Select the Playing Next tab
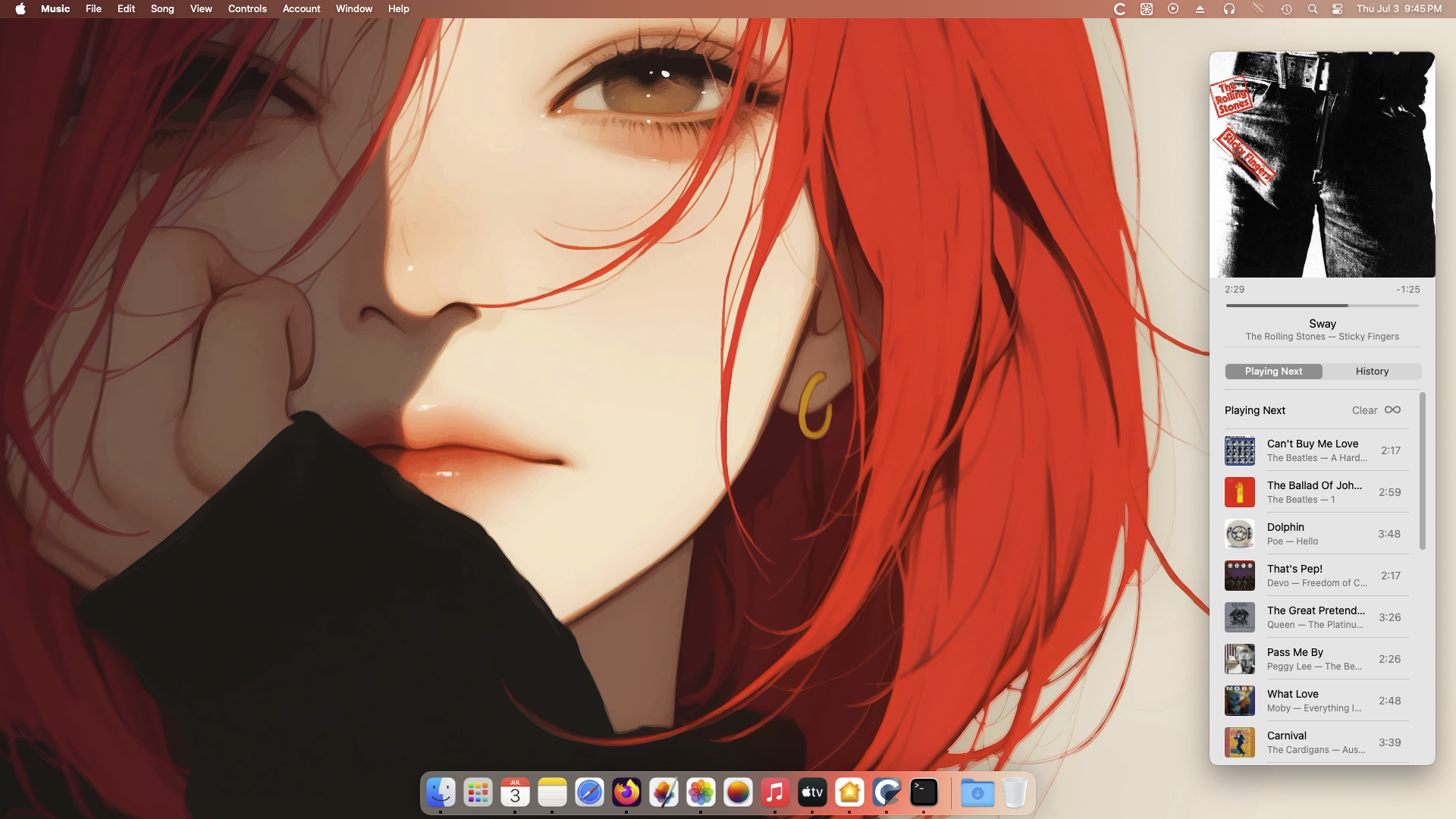The image size is (1456, 819). click(x=1273, y=371)
